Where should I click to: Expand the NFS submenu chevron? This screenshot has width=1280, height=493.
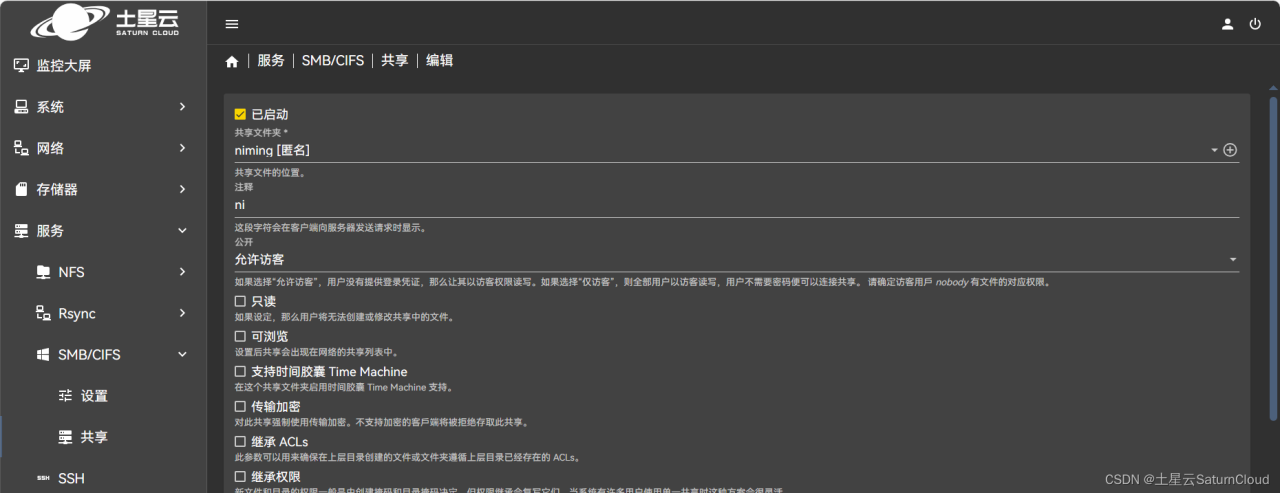(x=182, y=272)
